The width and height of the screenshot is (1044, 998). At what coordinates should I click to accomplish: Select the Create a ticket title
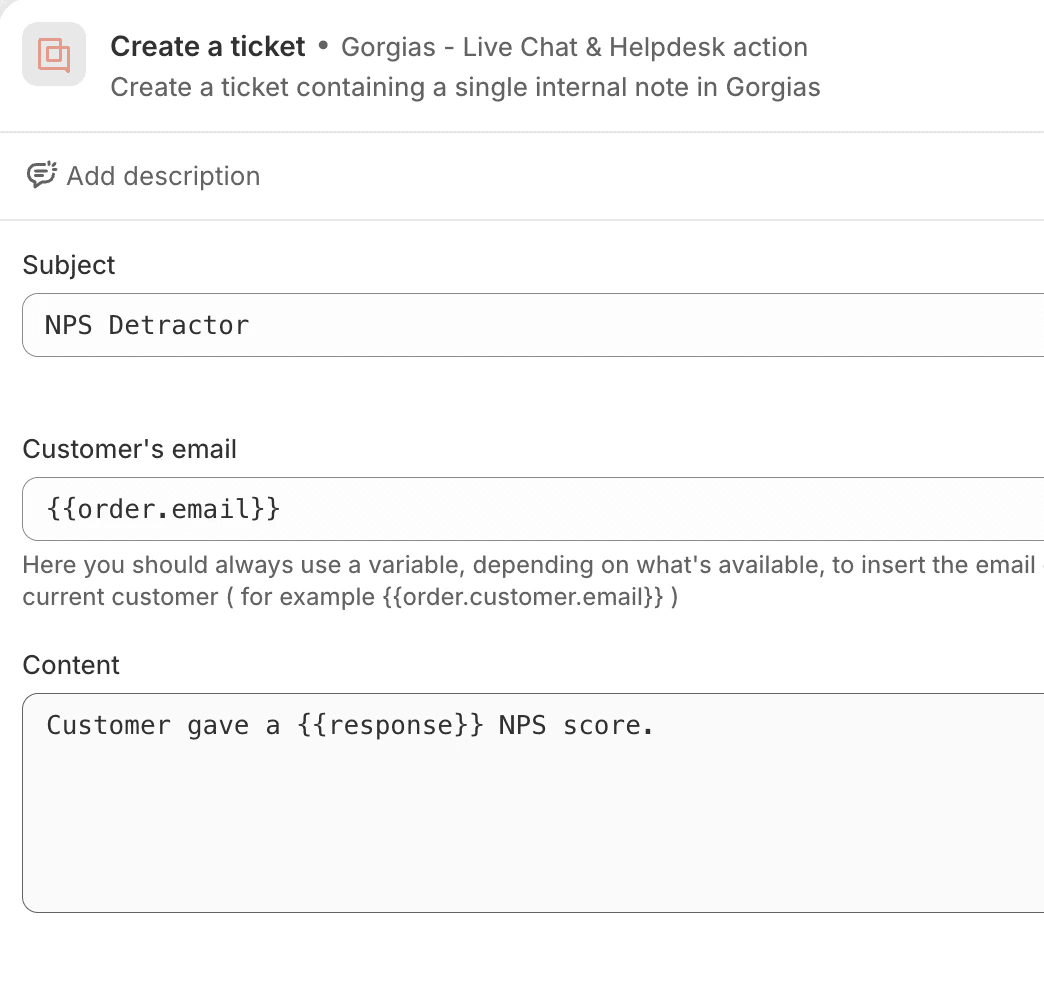point(208,47)
